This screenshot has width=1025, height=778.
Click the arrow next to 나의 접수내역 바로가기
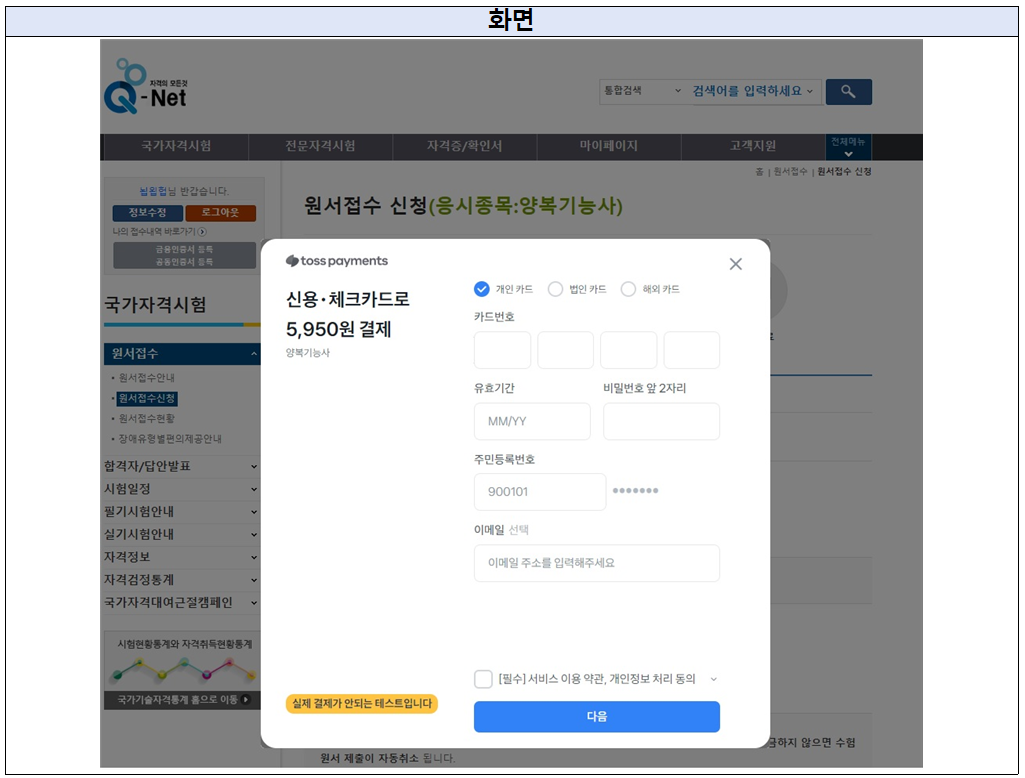click(202, 231)
